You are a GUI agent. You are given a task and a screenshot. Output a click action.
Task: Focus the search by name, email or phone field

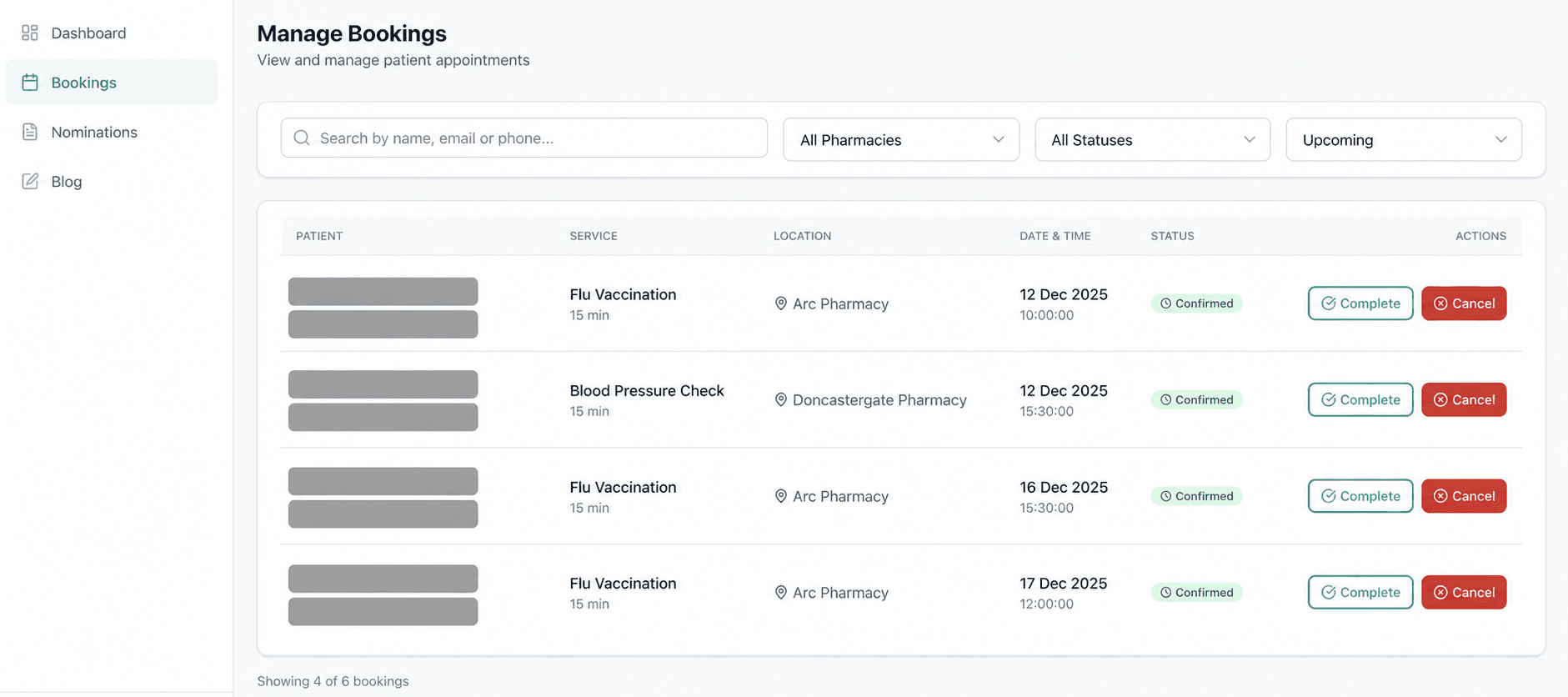coord(524,138)
